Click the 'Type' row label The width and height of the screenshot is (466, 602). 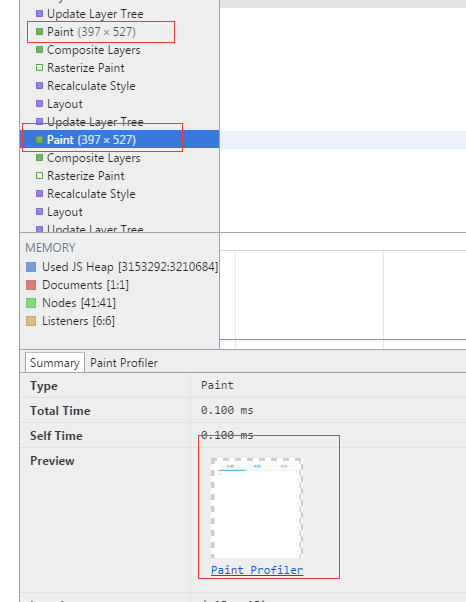(x=44, y=385)
